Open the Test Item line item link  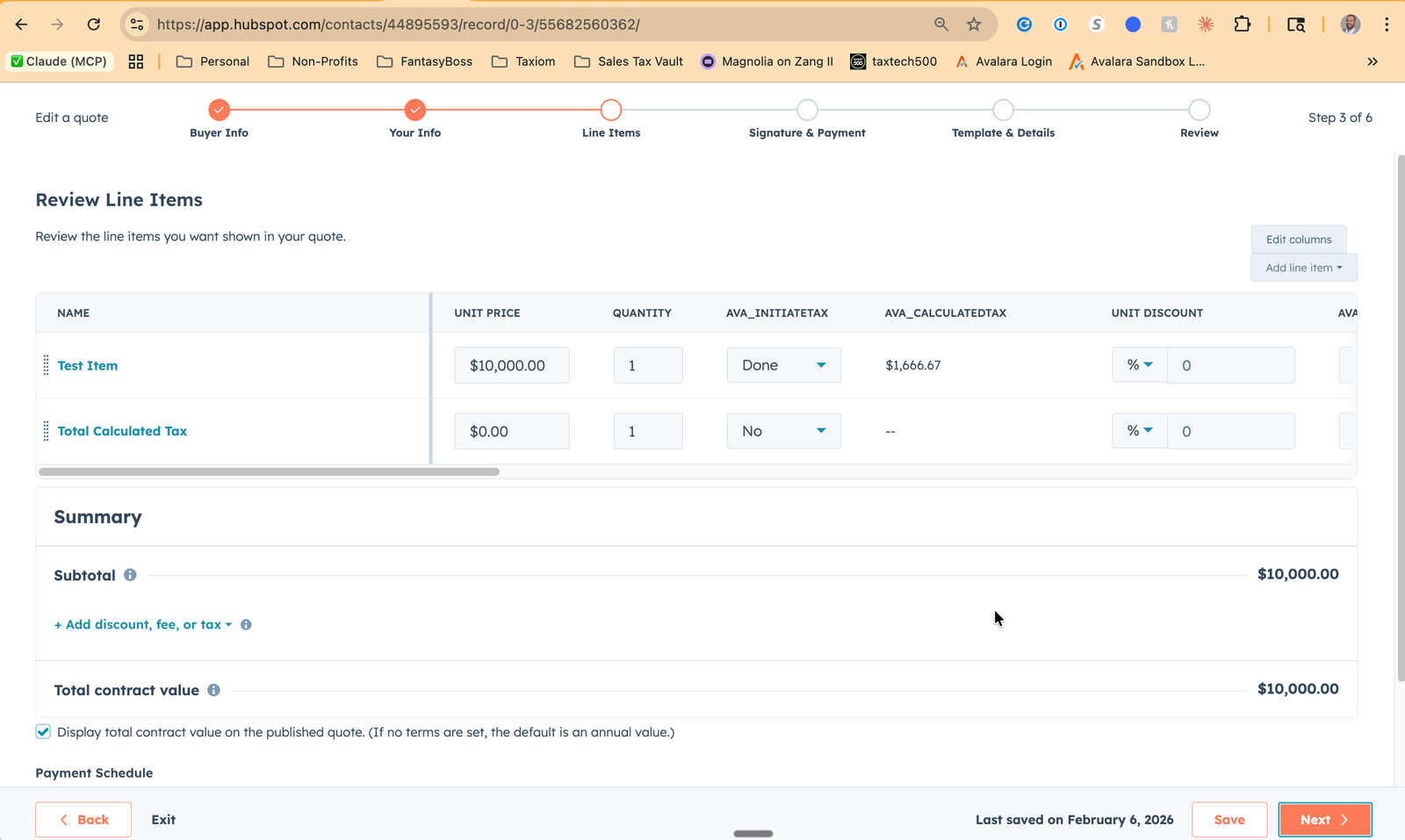pyautogui.click(x=87, y=365)
